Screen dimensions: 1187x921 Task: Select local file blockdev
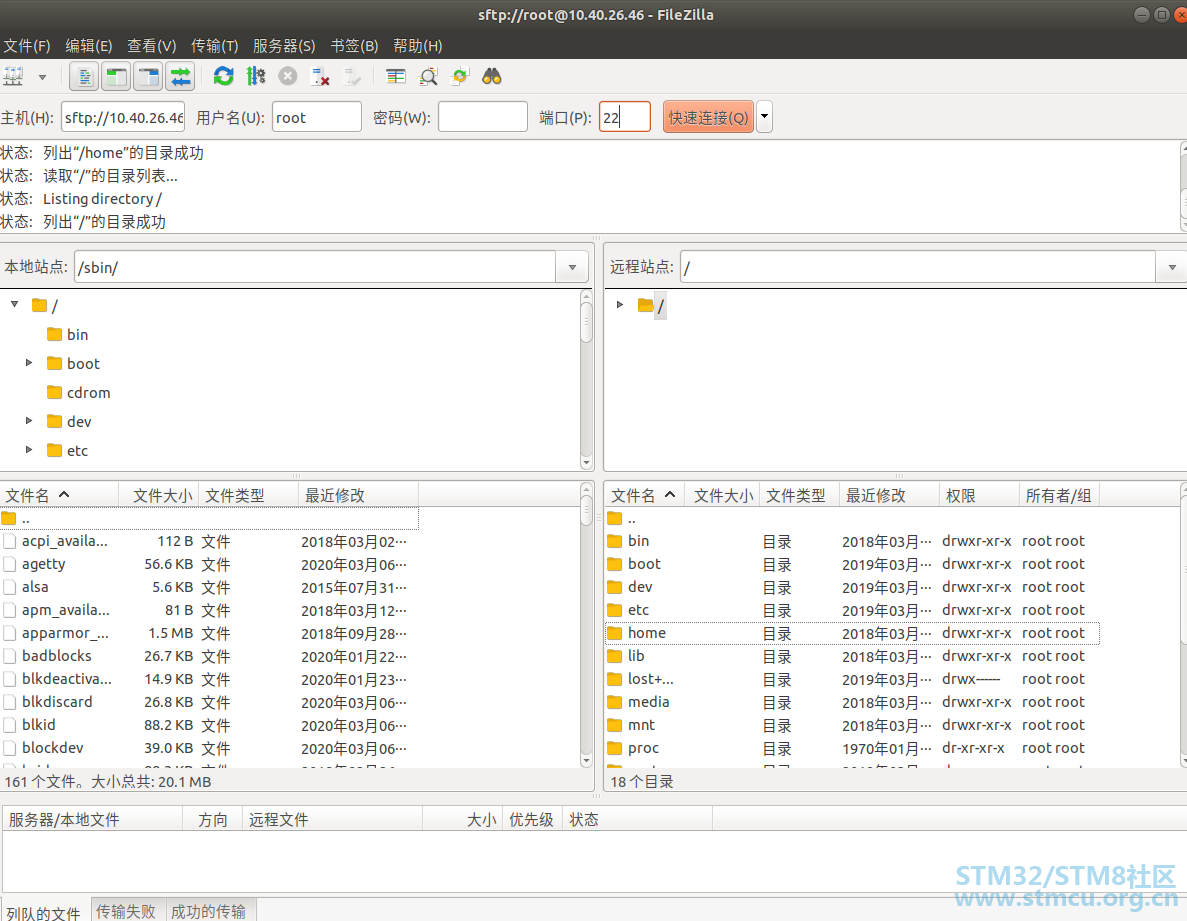point(209,748)
